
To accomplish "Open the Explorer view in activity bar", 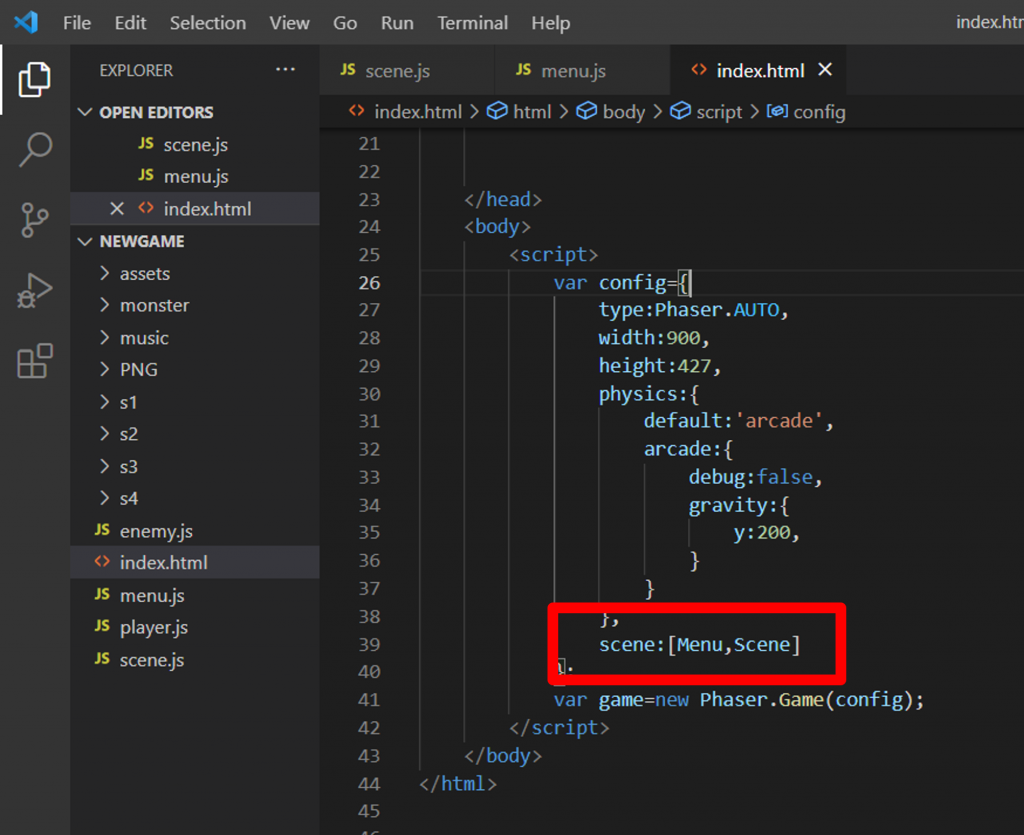I will (35, 80).
